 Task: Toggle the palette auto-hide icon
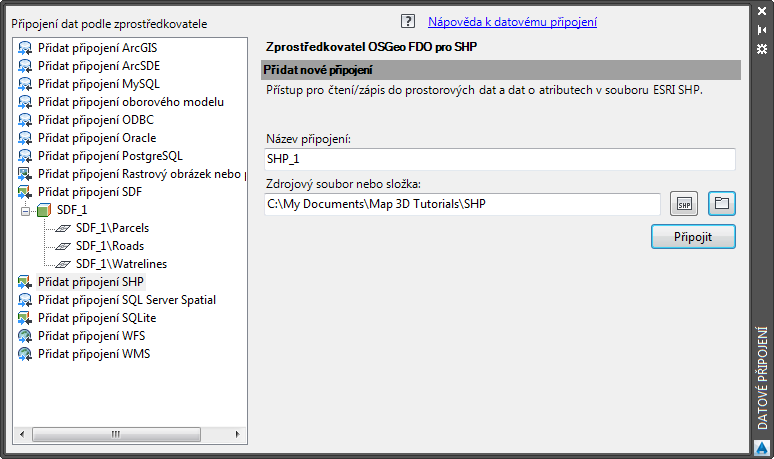tap(762, 31)
